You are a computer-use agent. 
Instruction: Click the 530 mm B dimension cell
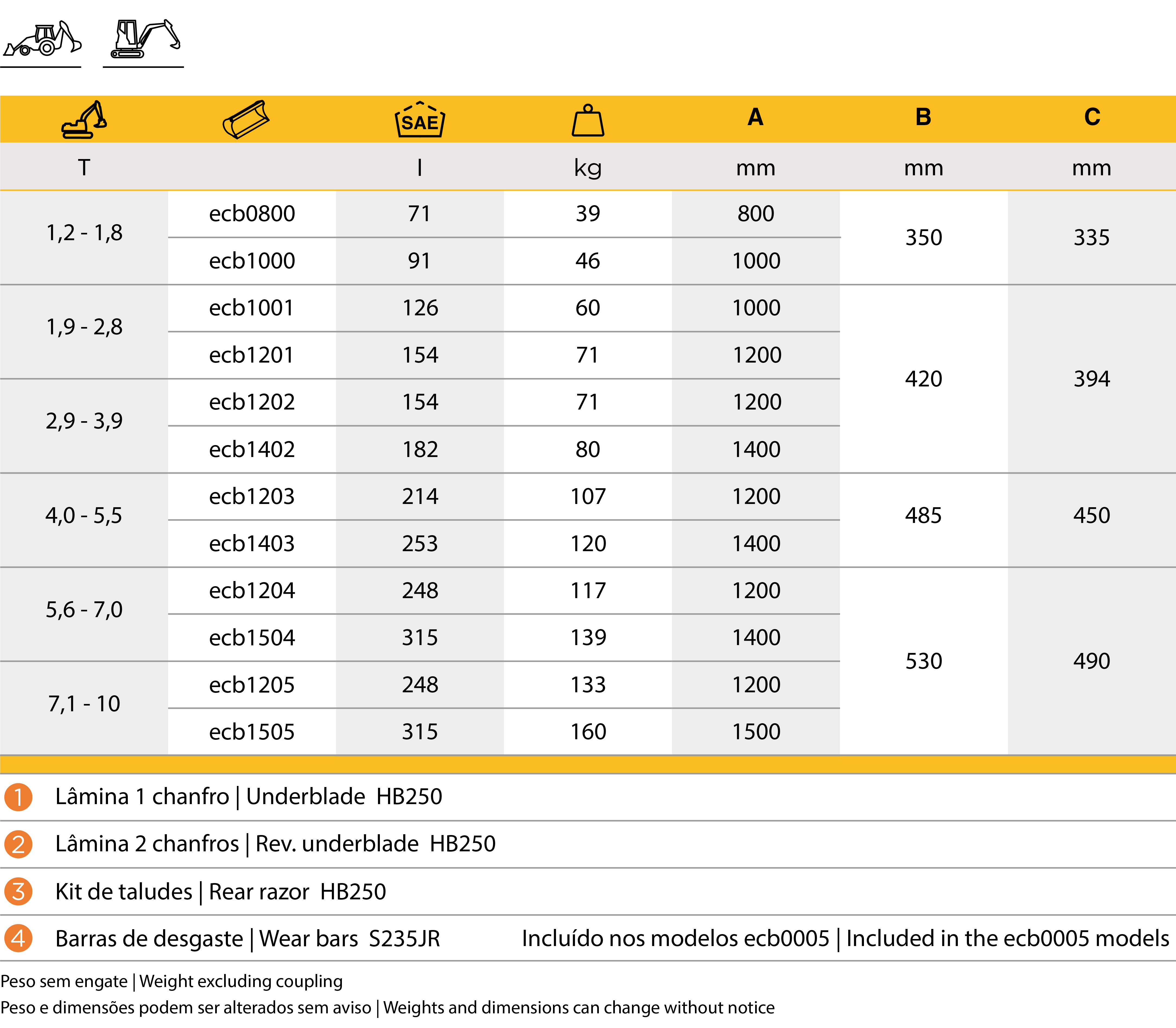point(923,661)
